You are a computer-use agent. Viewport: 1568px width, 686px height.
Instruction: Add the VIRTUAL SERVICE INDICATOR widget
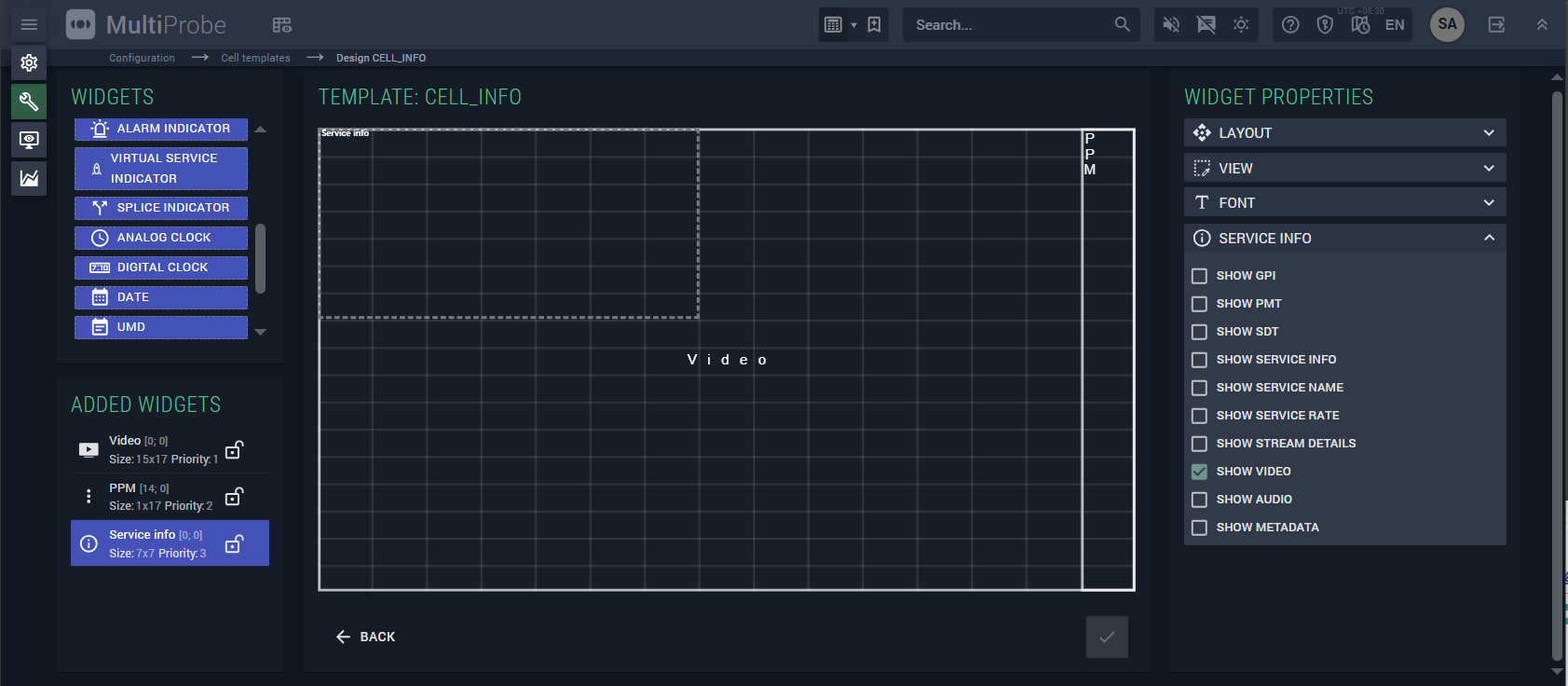161,169
